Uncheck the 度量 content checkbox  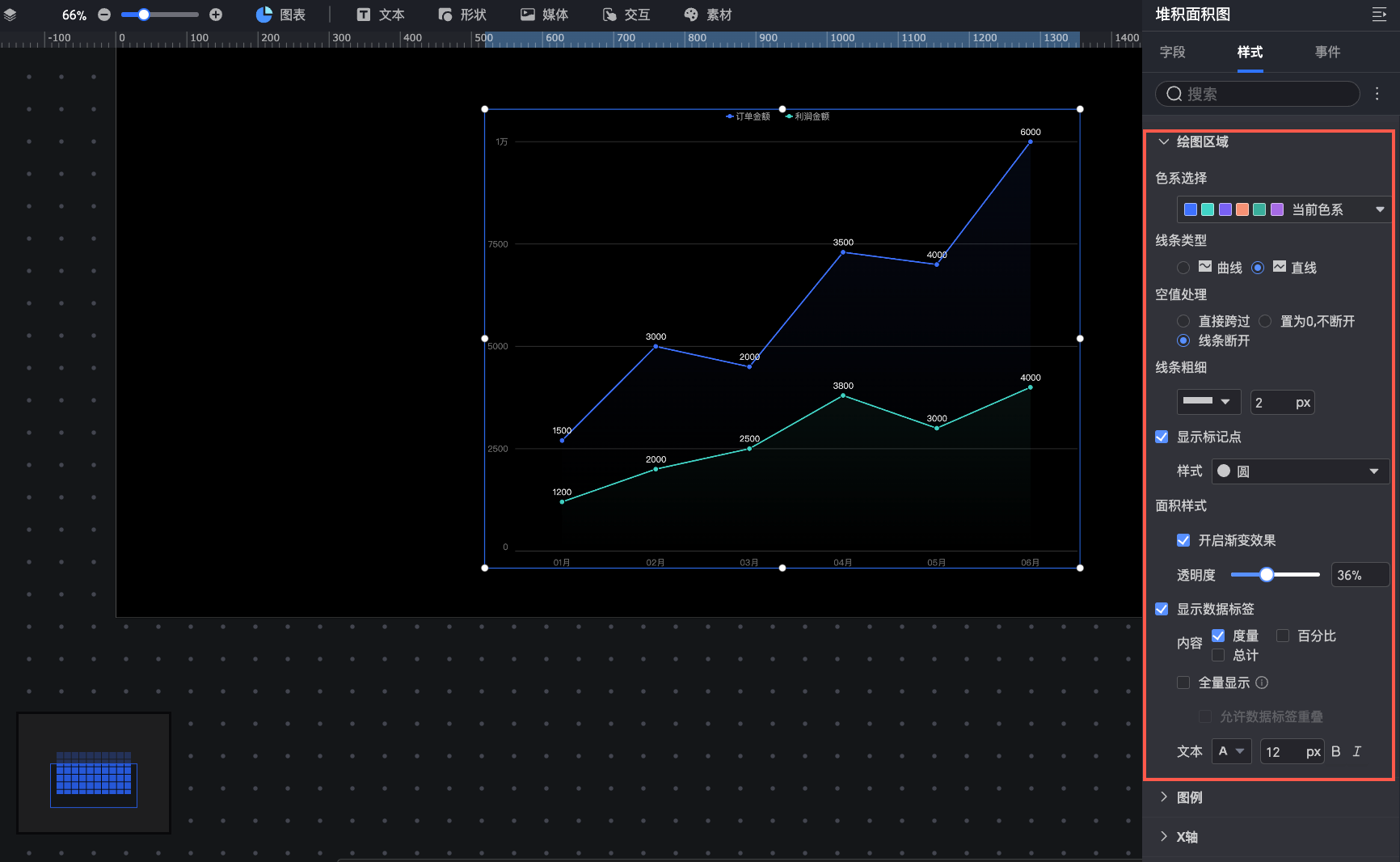[x=1218, y=636]
